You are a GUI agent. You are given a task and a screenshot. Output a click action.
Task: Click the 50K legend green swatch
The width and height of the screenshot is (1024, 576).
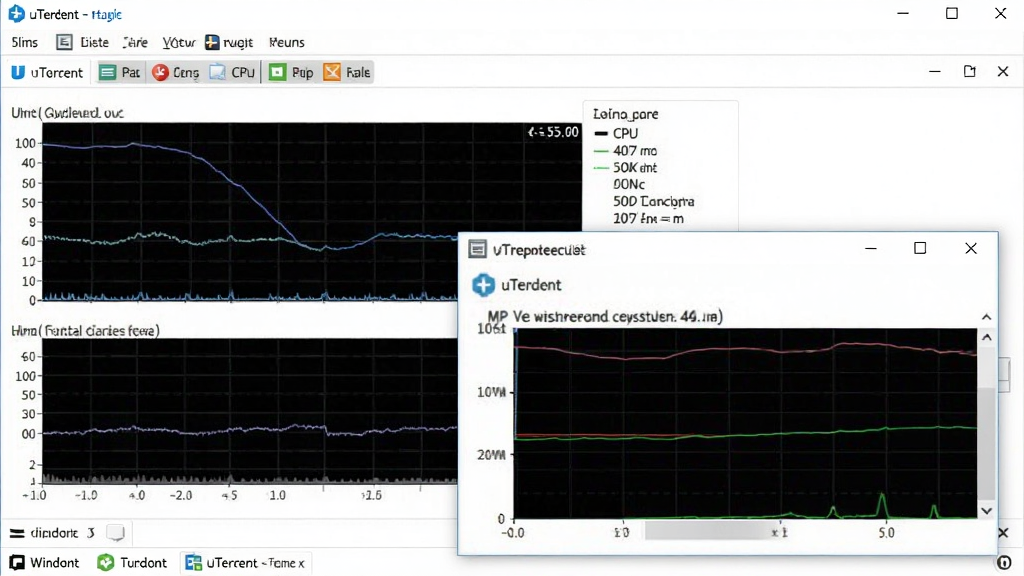pos(601,168)
